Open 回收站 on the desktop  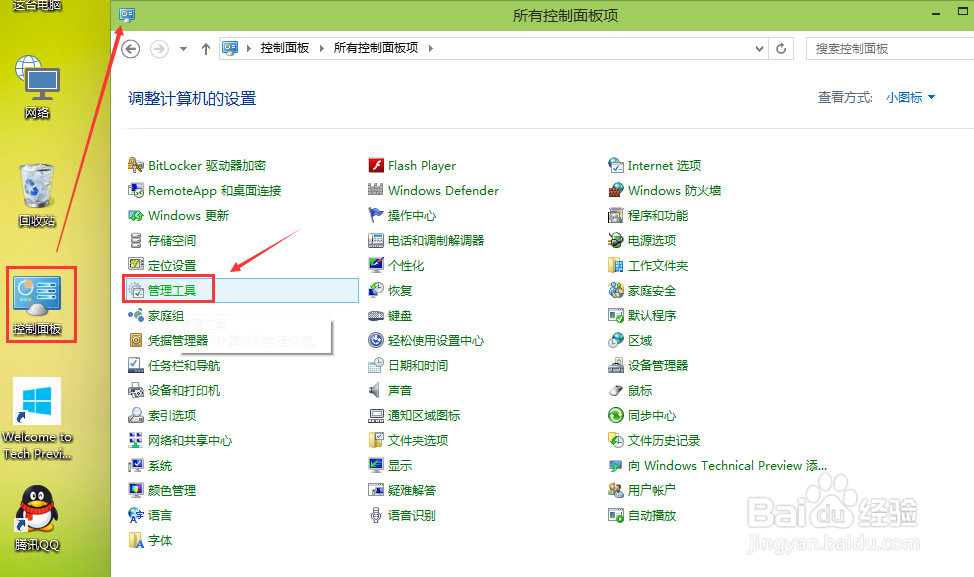tap(37, 186)
